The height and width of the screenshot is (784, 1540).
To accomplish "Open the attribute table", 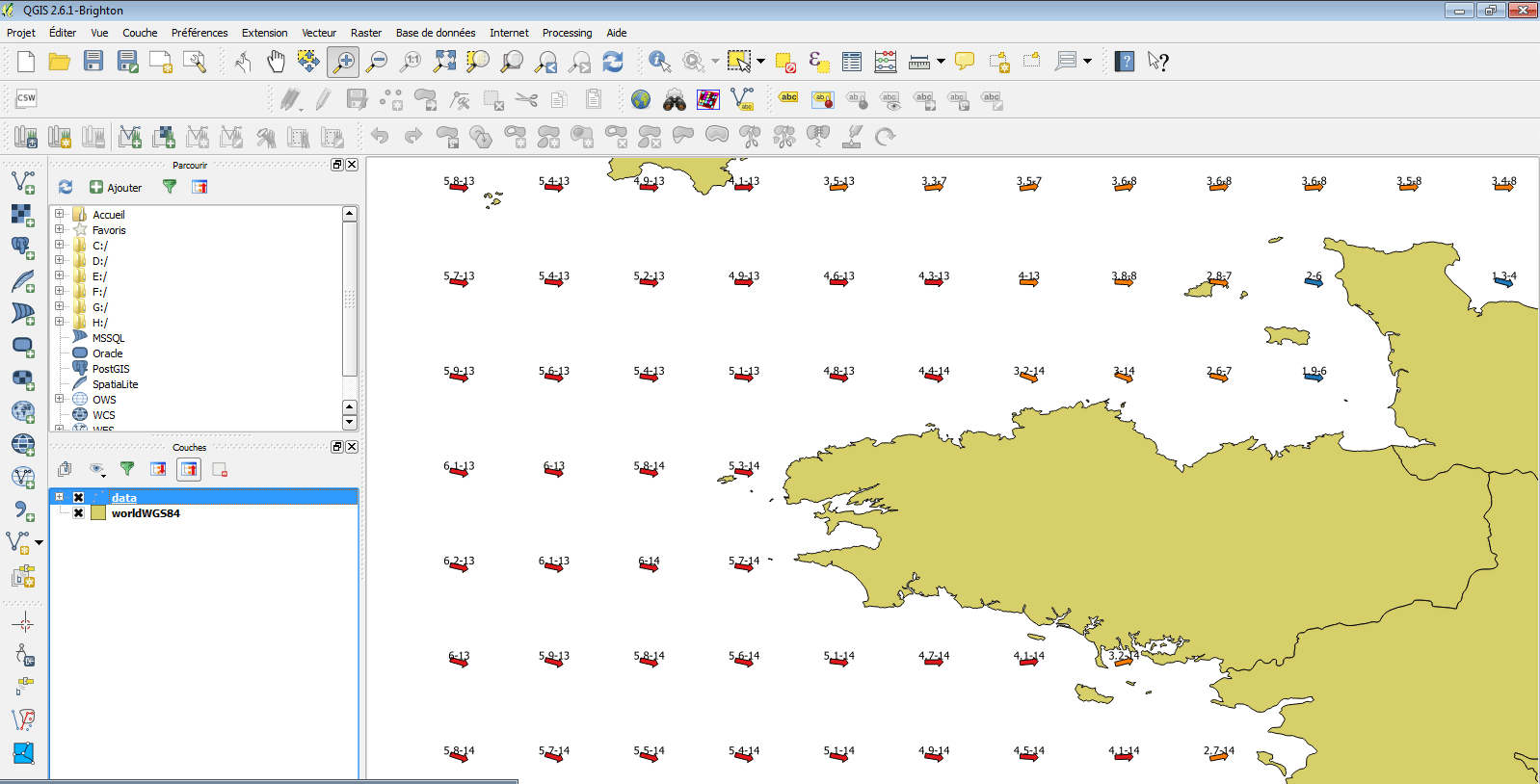I will click(x=852, y=62).
